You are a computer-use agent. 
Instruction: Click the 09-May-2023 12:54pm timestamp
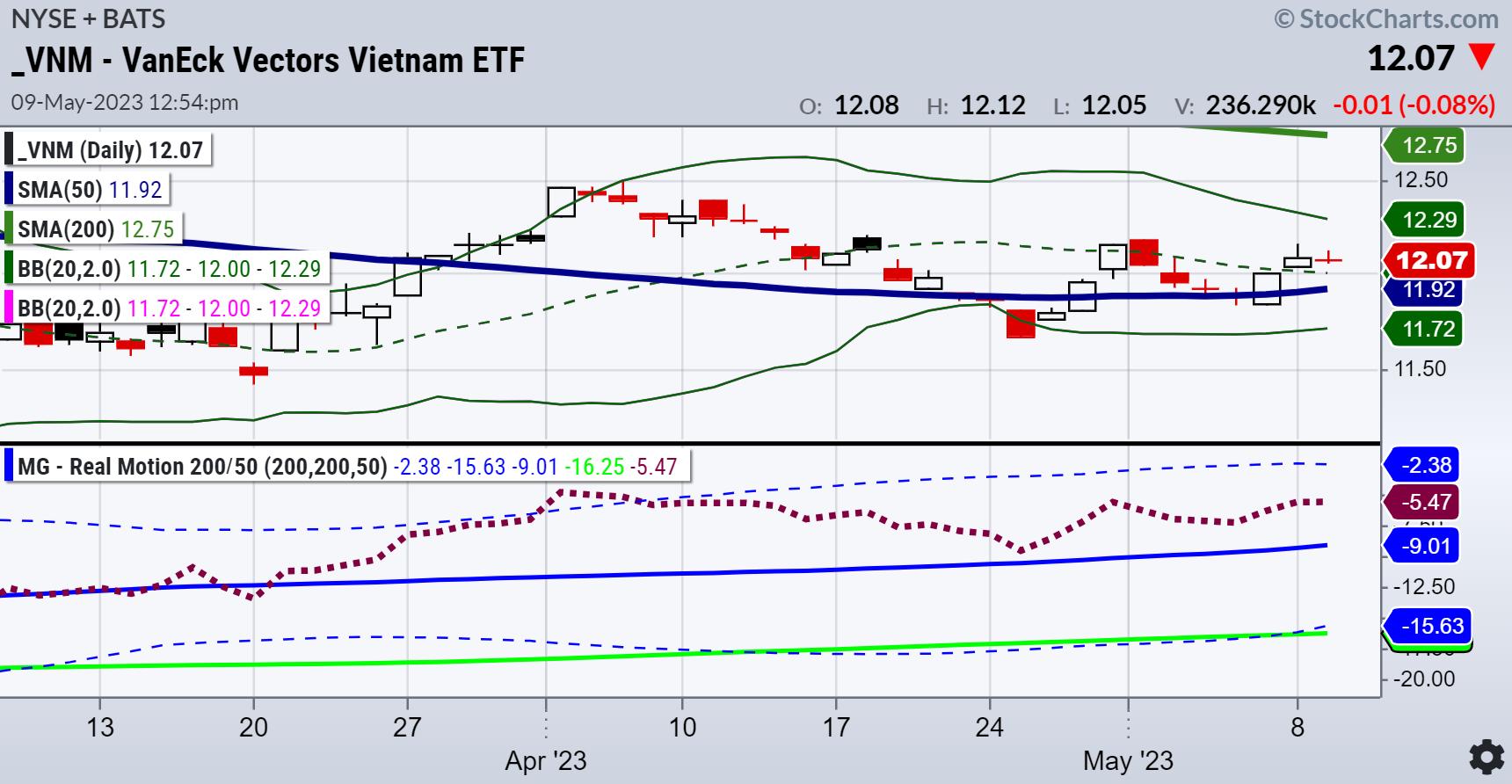[x=125, y=102]
